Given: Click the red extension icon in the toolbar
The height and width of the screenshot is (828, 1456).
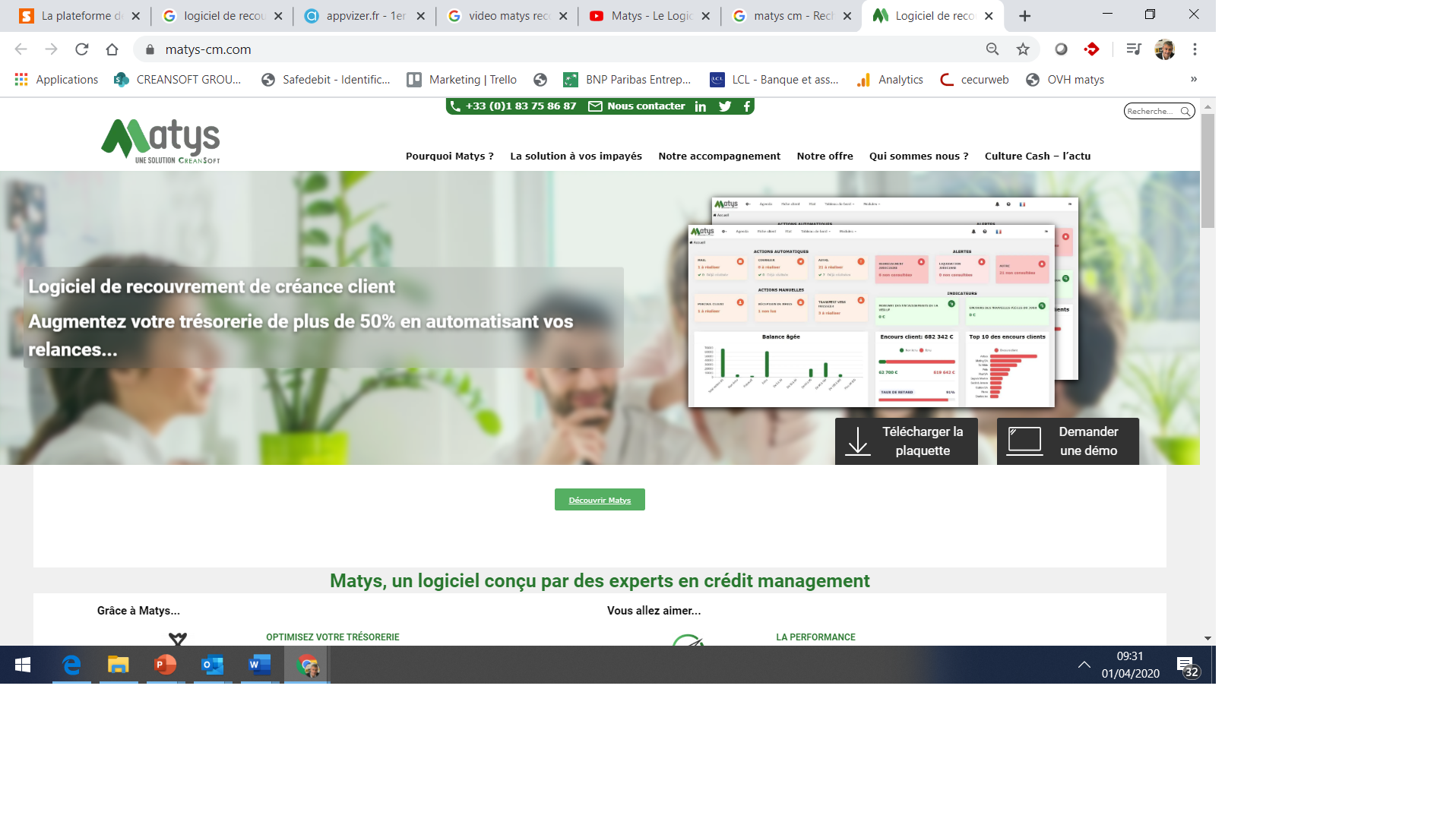Looking at the screenshot, I should tap(1092, 49).
